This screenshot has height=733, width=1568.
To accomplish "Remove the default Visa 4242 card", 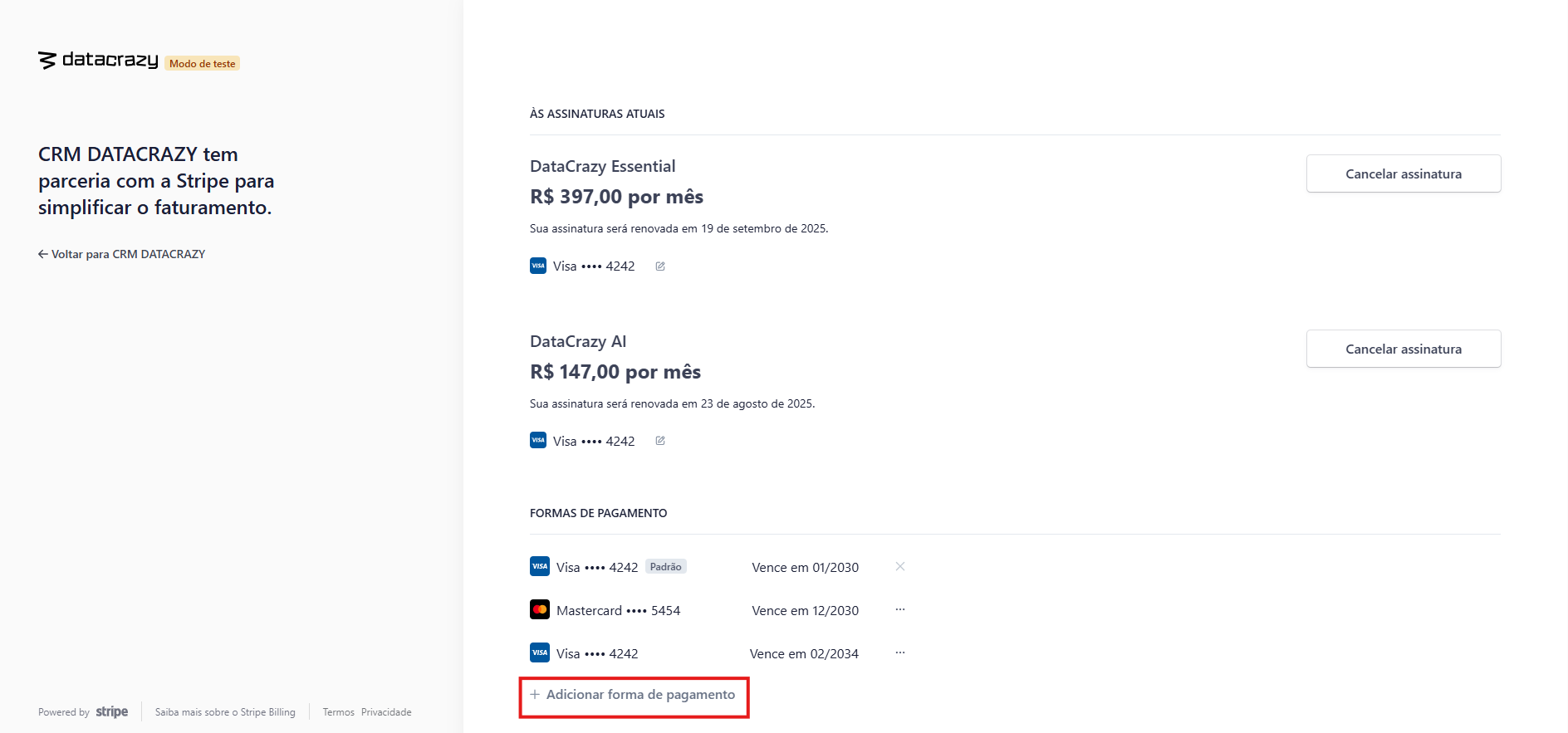I will 900,566.
